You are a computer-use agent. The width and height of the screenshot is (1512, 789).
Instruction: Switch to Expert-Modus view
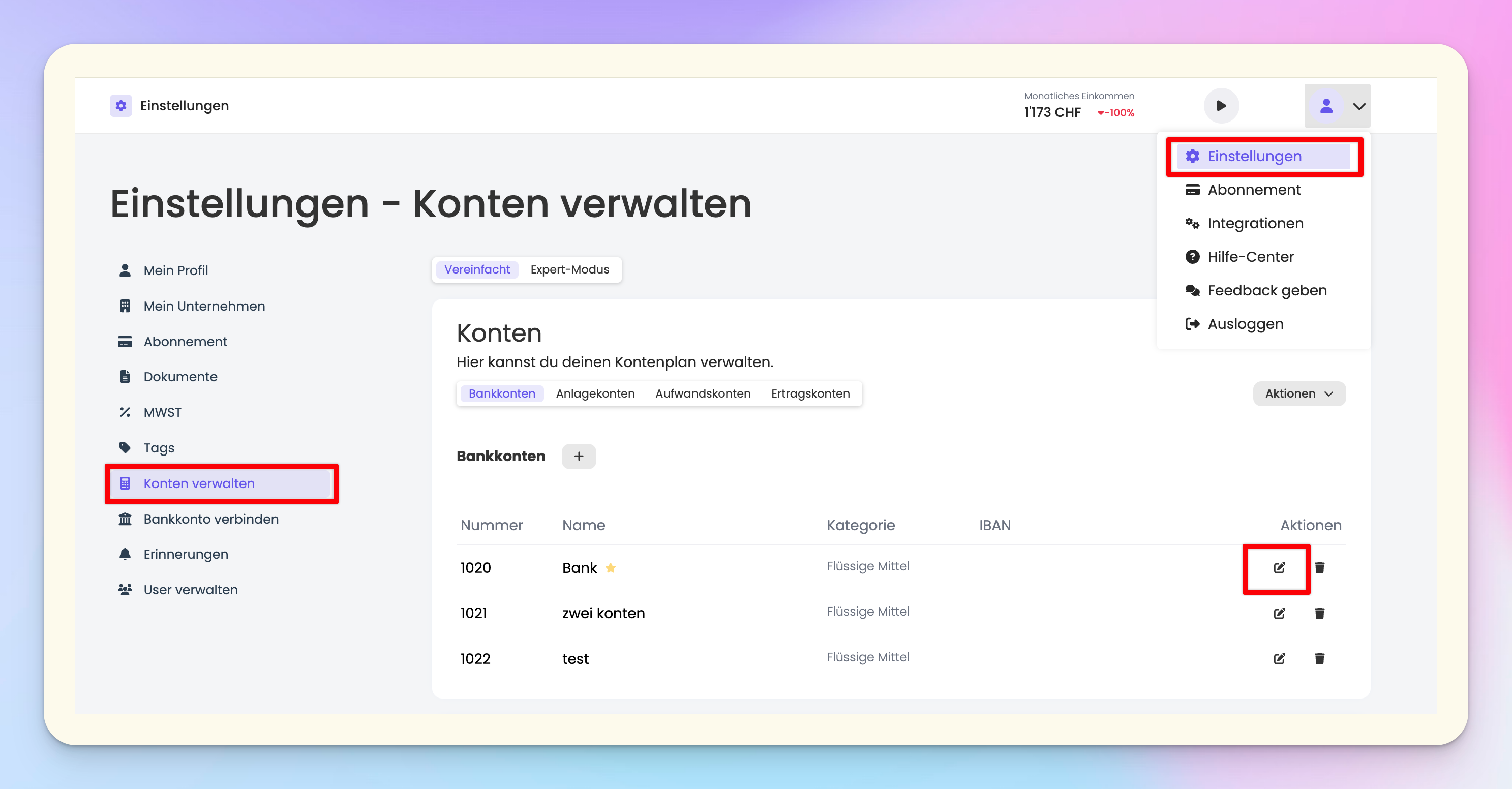click(569, 269)
